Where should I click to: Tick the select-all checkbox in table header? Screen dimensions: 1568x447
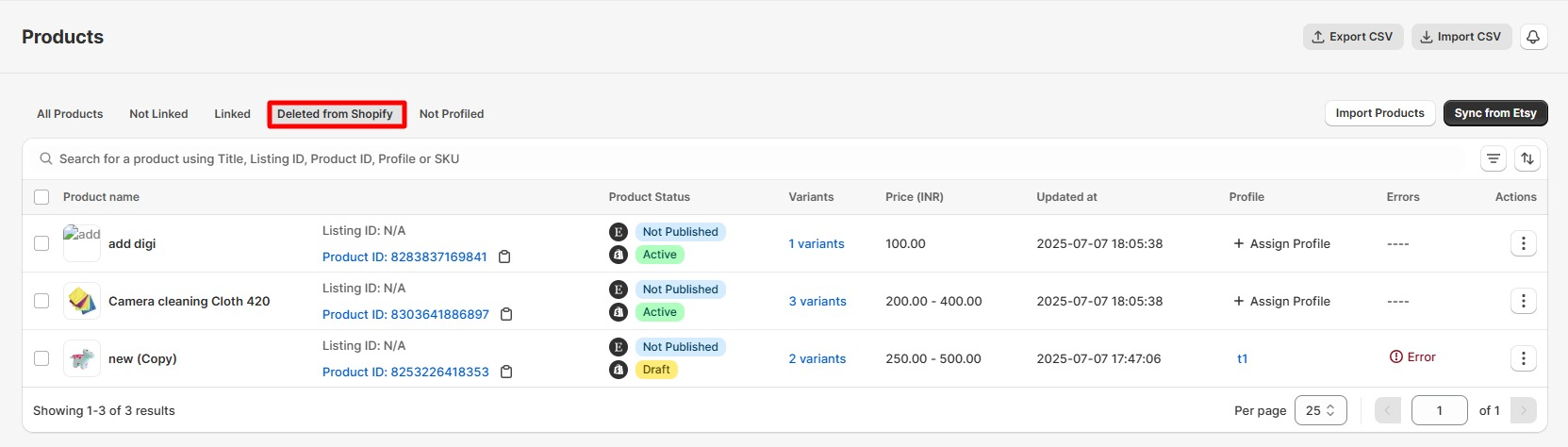click(x=41, y=197)
